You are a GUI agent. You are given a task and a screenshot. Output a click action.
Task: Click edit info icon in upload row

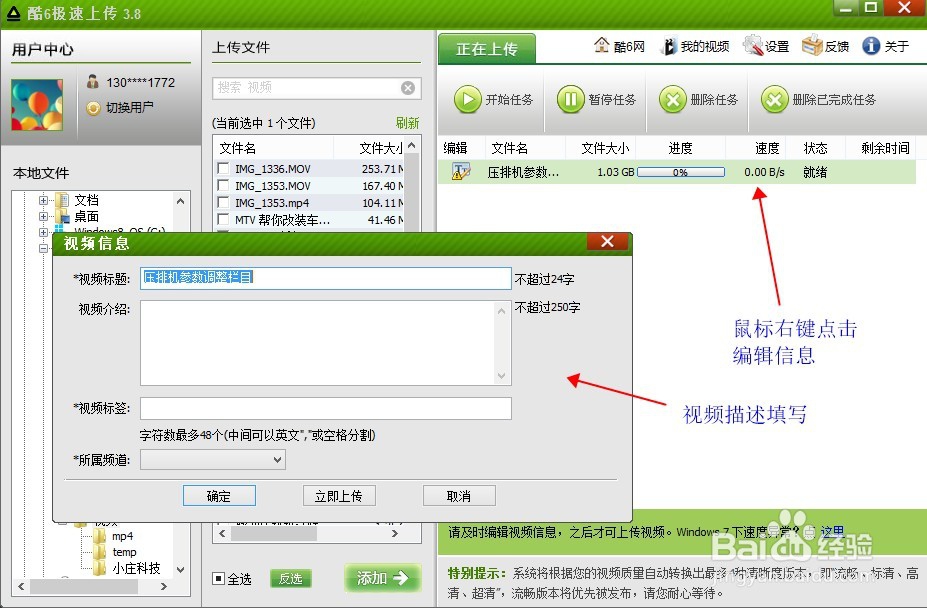point(461,172)
